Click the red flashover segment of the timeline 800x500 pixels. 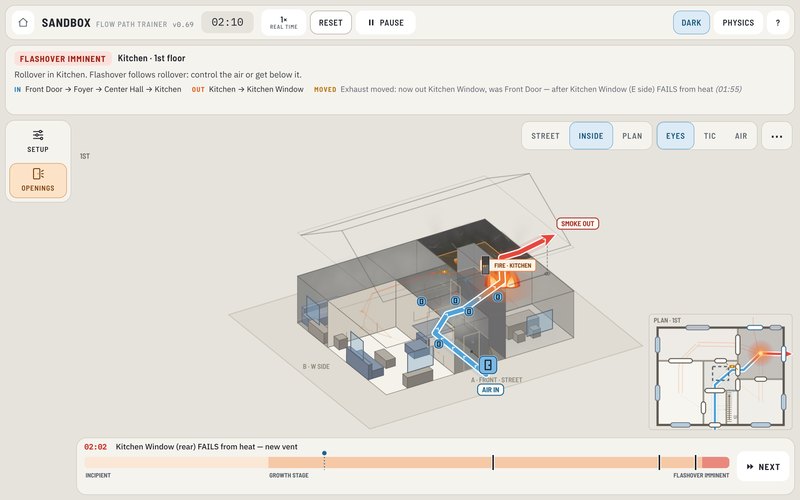tap(715, 463)
